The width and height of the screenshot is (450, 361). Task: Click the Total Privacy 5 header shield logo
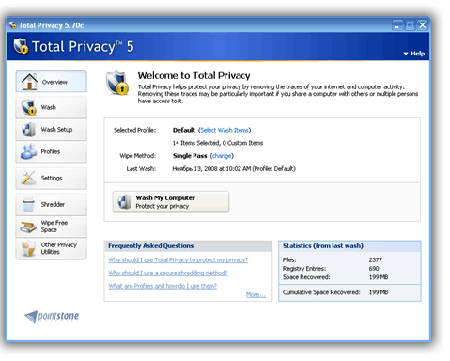[21, 46]
